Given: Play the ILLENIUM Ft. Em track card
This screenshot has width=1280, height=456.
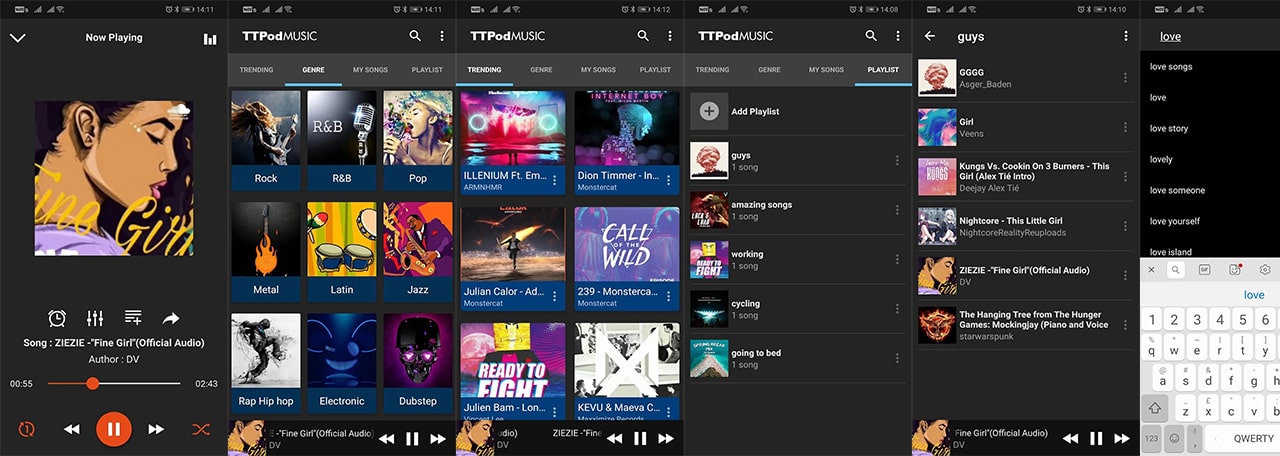Looking at the screenshot, I should pyautogui.click(x=513, y=142).
